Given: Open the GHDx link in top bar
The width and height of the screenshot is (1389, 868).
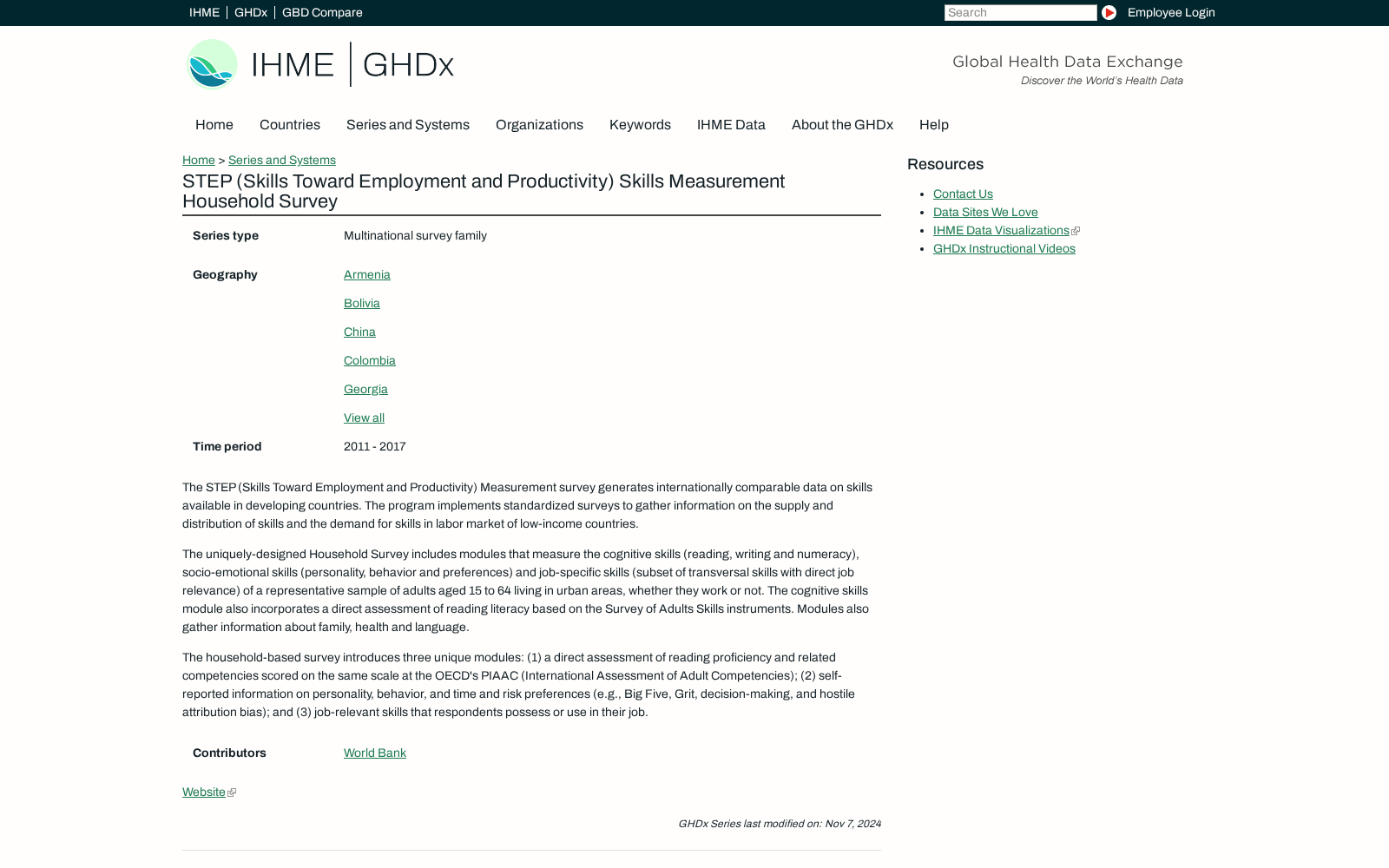Looking at the screenshot, I should 251,12.
